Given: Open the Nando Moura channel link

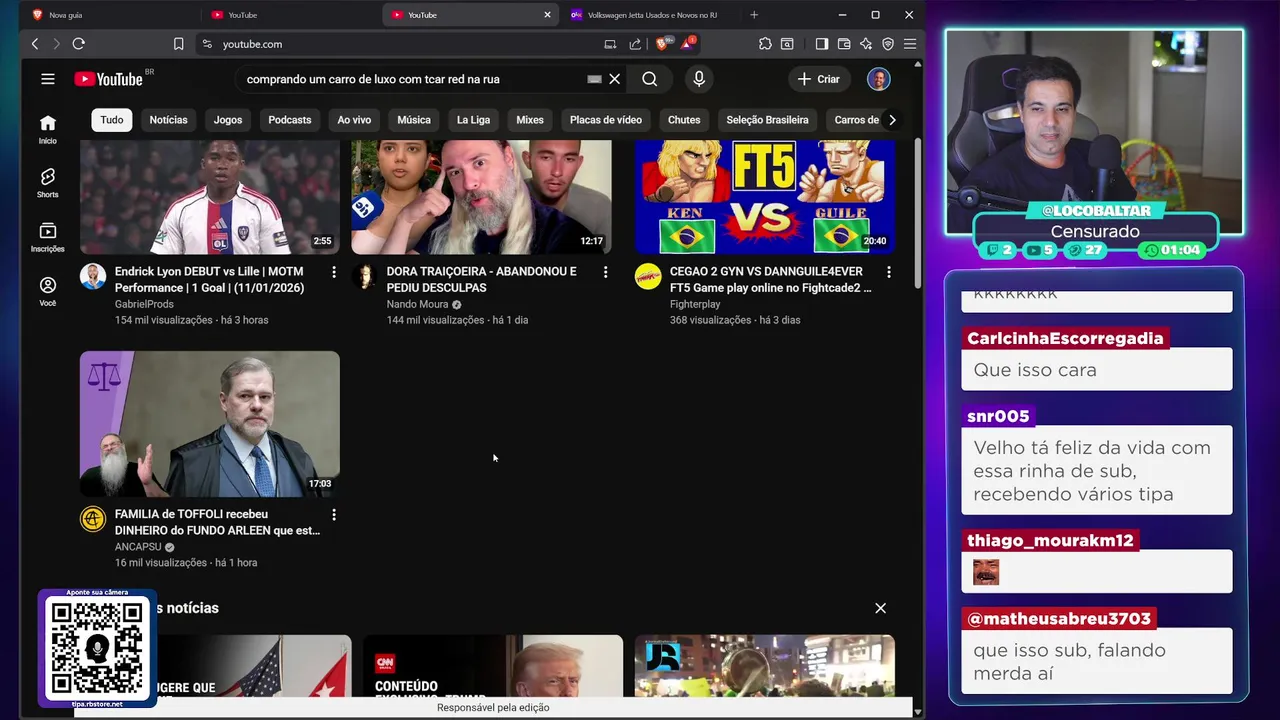Looking at the screenshot, I should coord(418,304).
